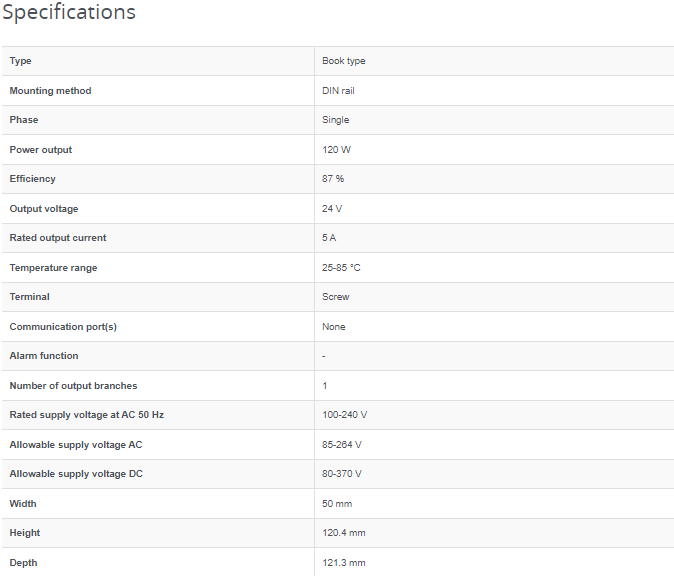Screen dimensions: 674x576
Task: Select the Width row label
Action: 23,504
